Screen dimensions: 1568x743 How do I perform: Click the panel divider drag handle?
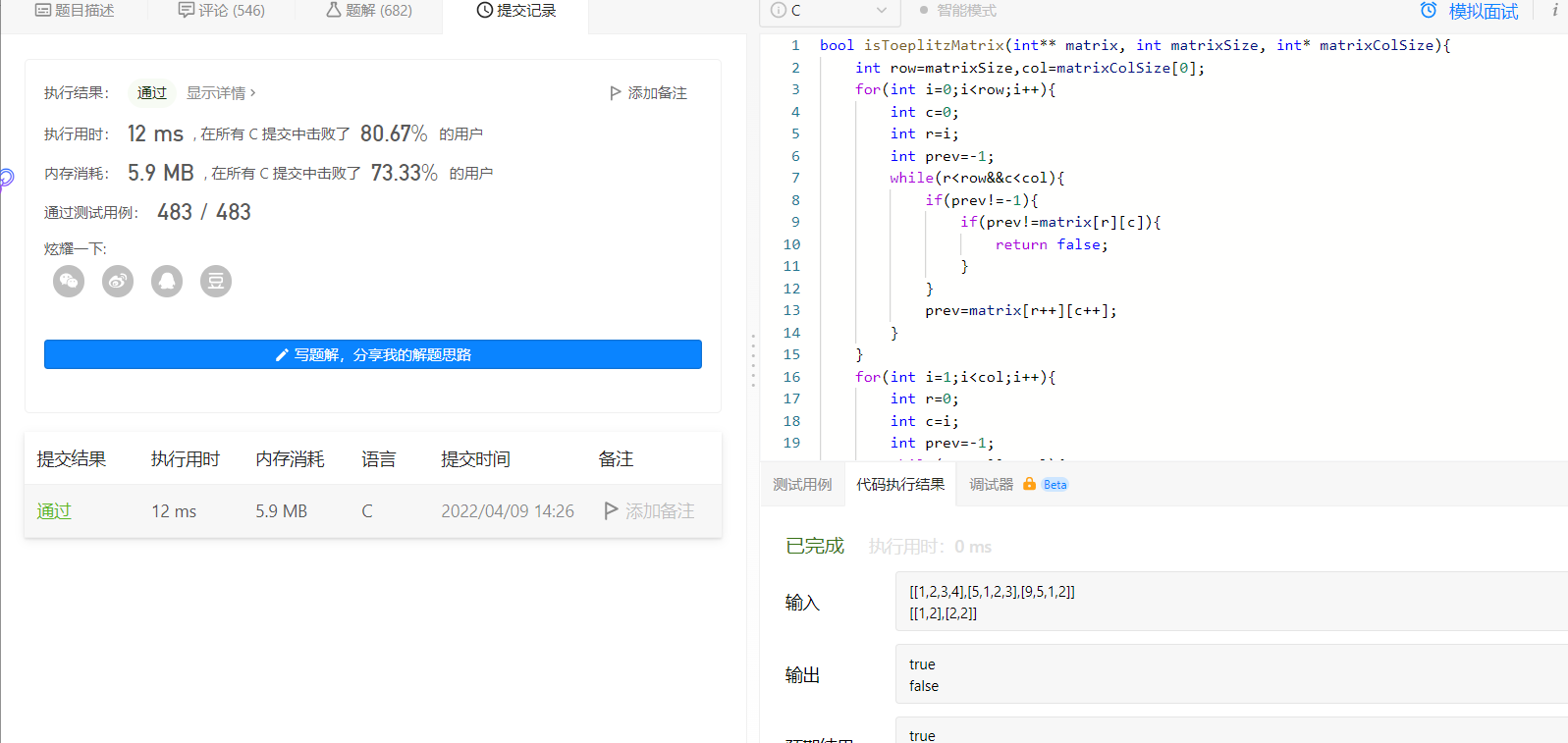coord(753,359)
